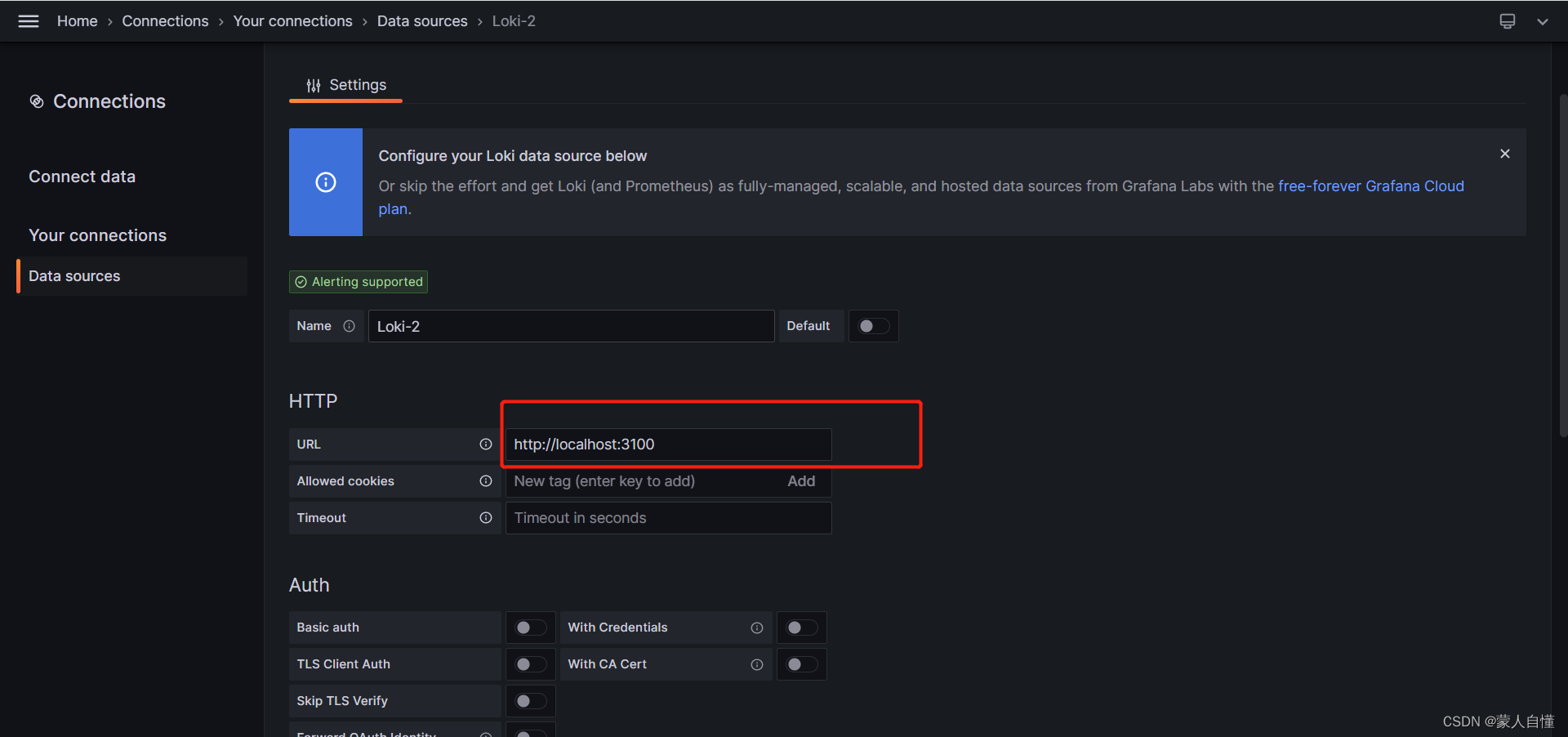Click the page vertical scrollbar
This screenshot has width=1568, height=737.
1562,267
